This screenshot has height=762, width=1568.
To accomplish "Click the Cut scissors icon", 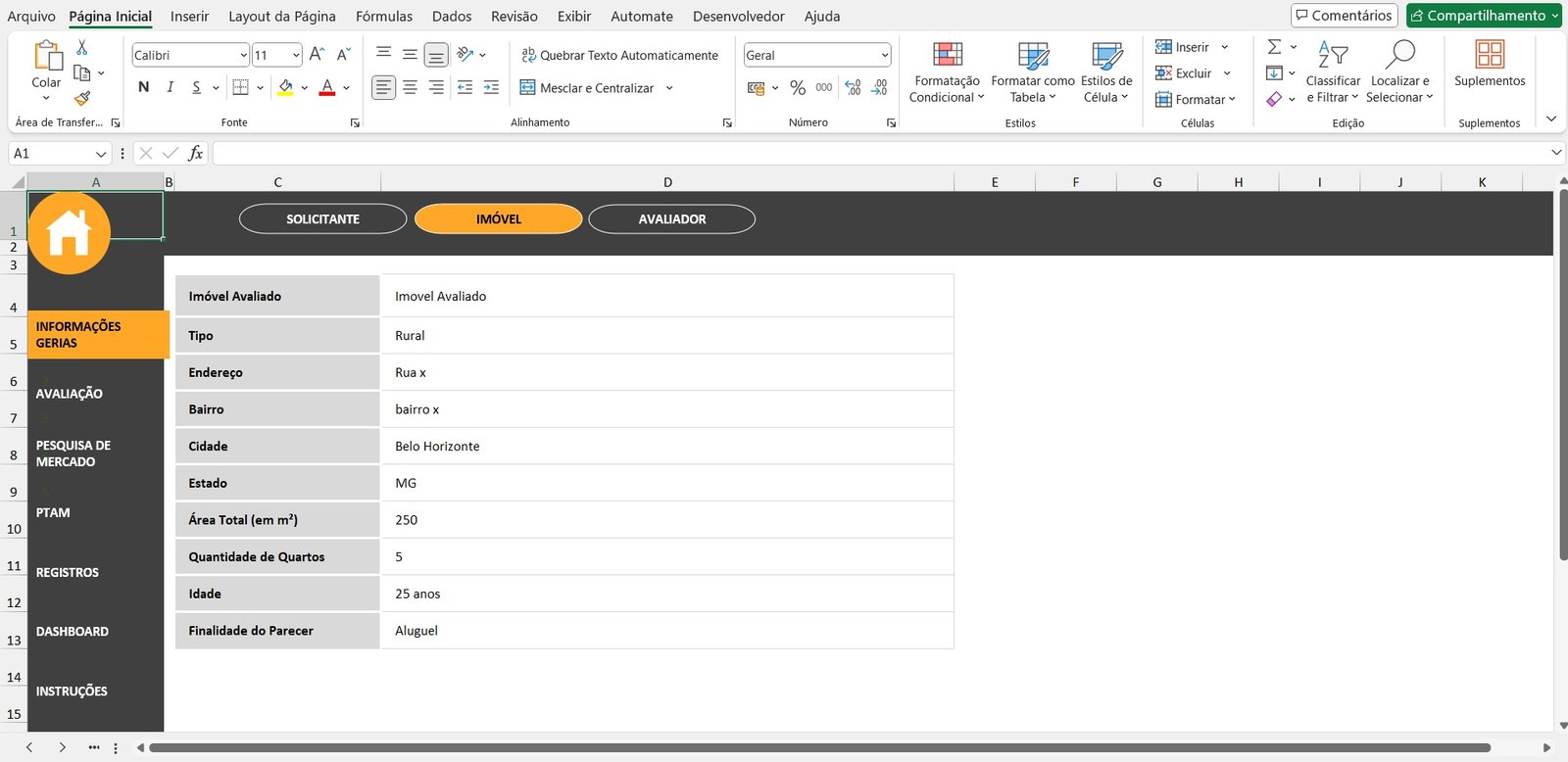I will [x=82, y=47].
